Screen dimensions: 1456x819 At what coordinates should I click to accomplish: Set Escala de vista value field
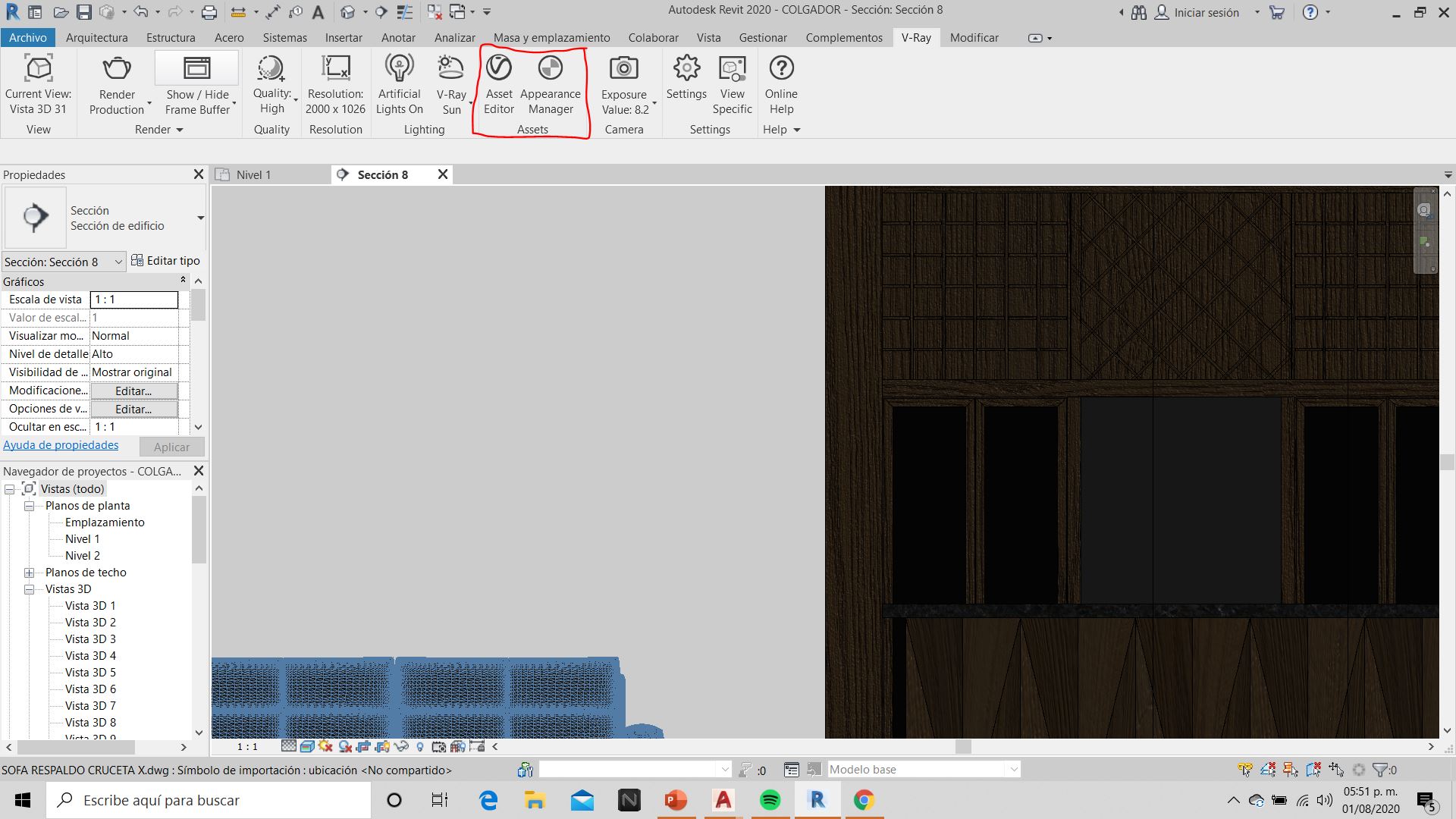click(x=133, y=299)
